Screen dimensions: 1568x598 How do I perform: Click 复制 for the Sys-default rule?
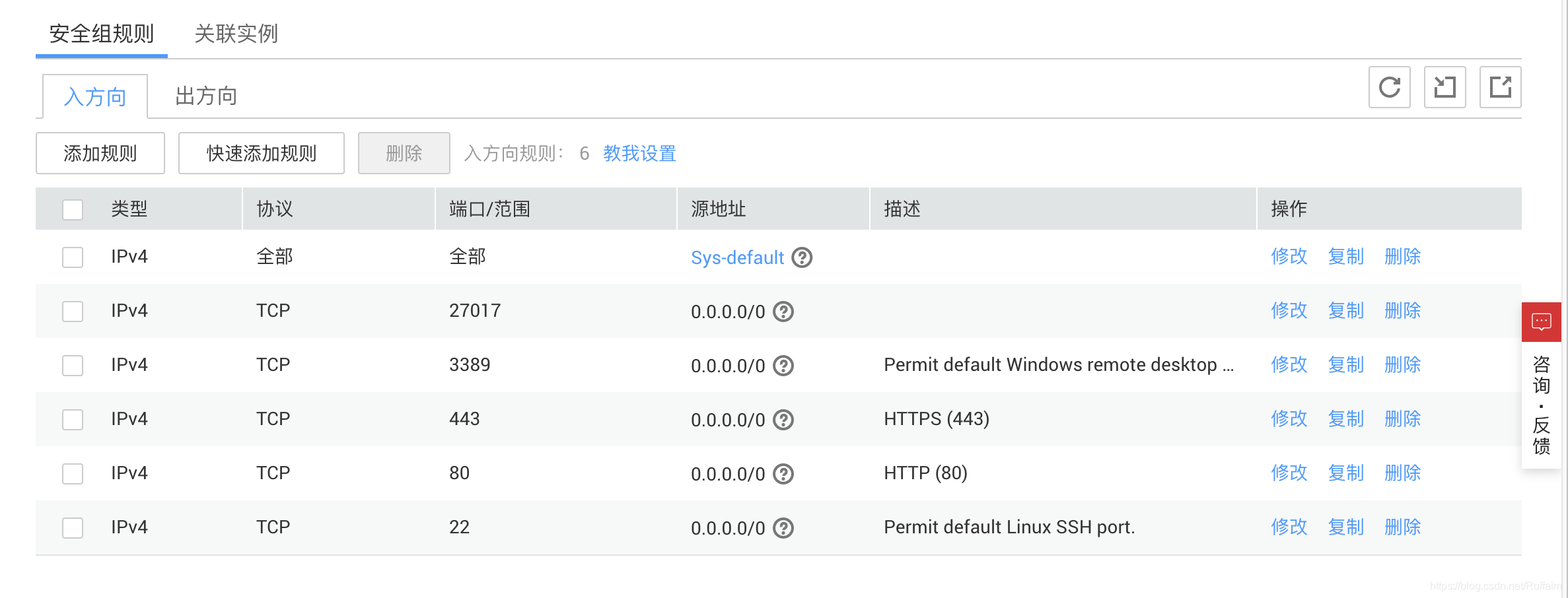click(1346, 257)
